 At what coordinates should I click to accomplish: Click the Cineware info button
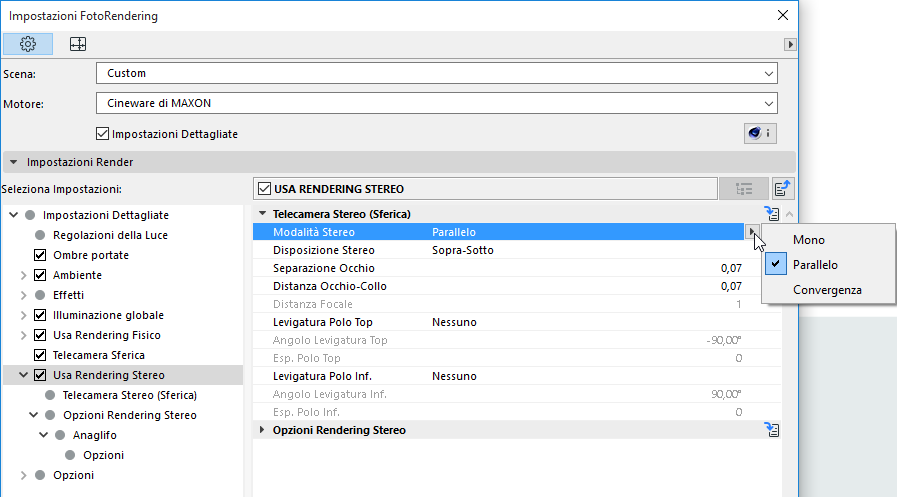760,133
